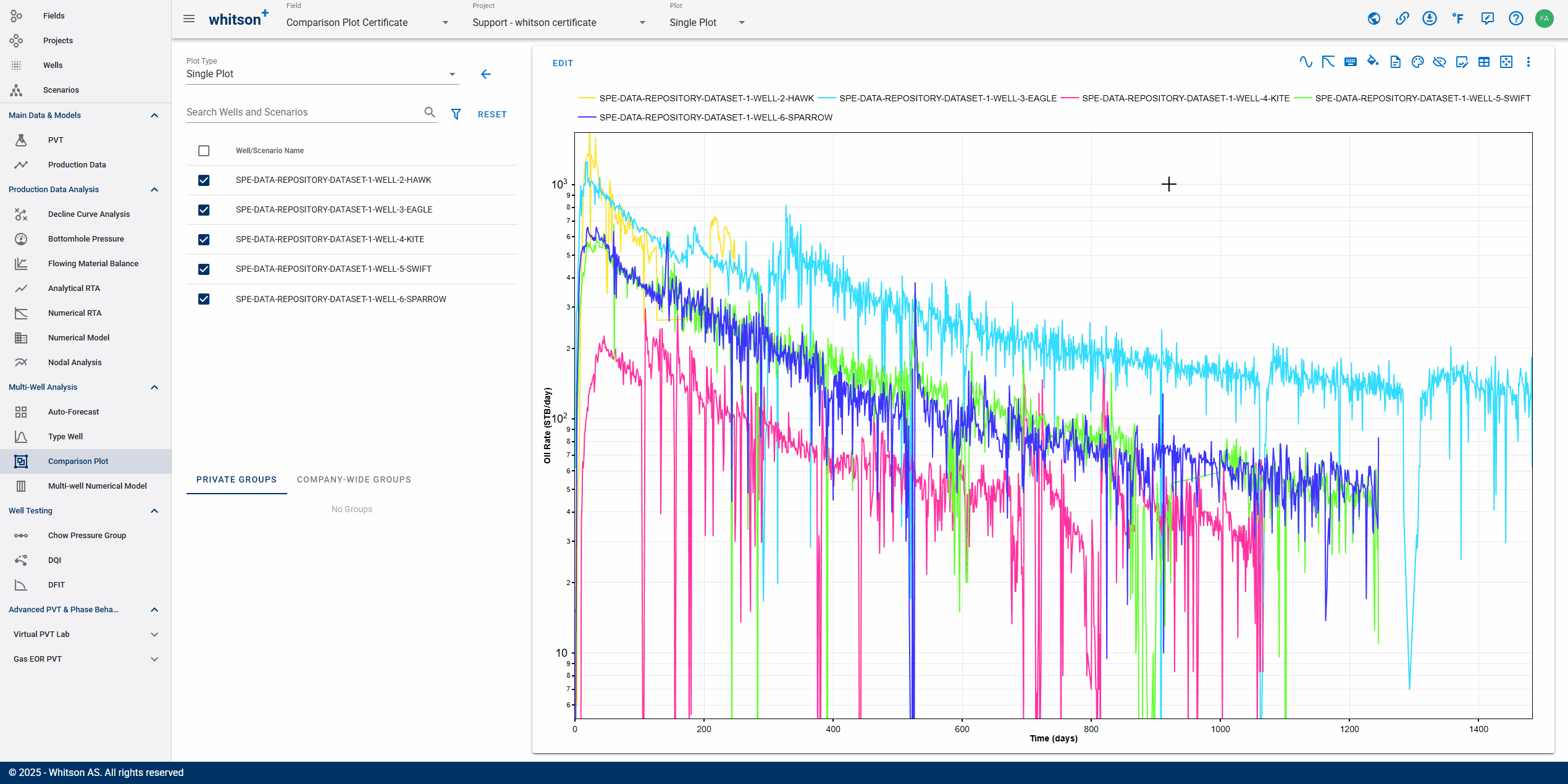The height and width of the screenshot is (784, 1568).
Task: Go to Wells in sidebar
Action: coord(53,65)
